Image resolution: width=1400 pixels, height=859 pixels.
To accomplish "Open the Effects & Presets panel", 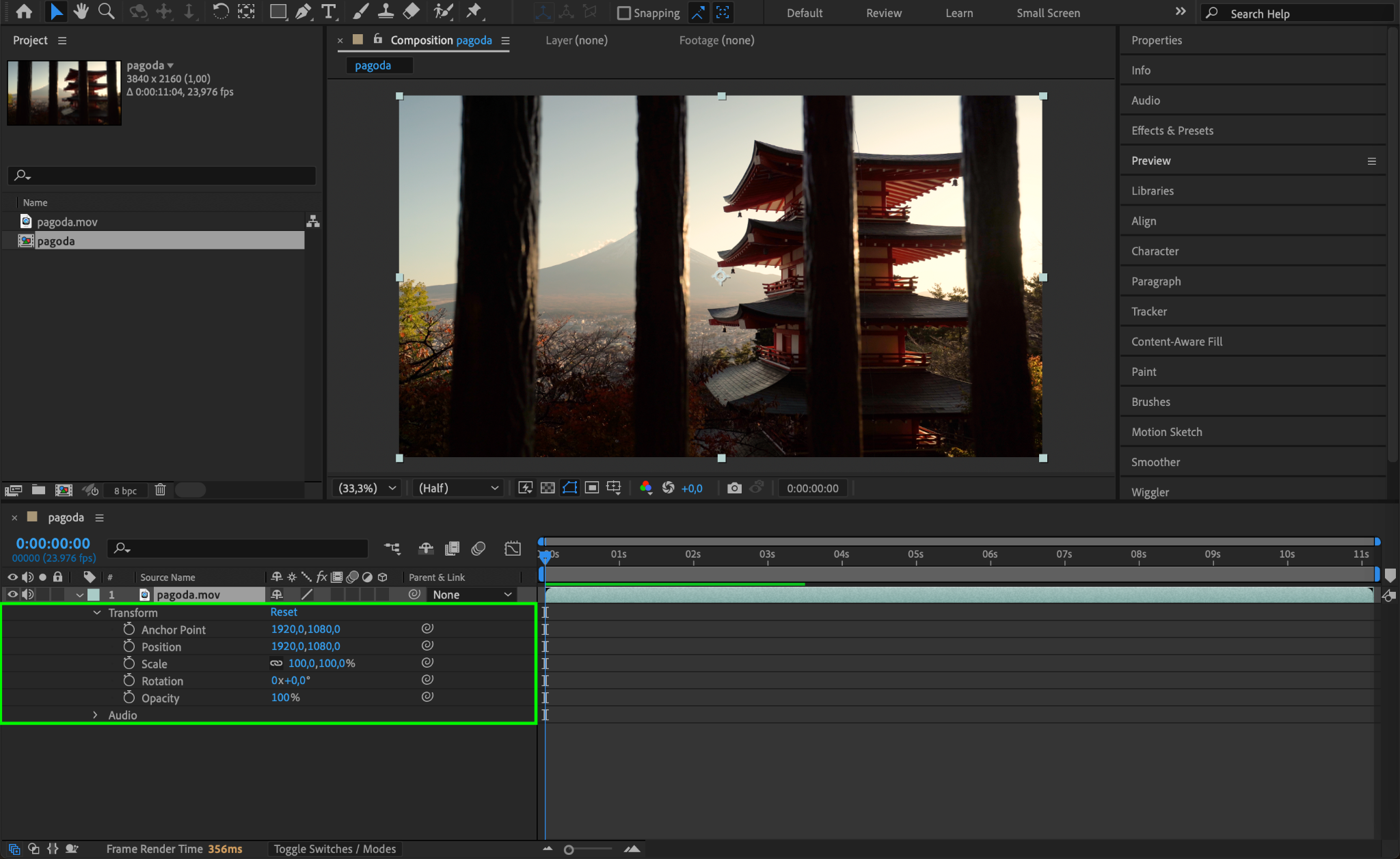I will pos(1172,131).
